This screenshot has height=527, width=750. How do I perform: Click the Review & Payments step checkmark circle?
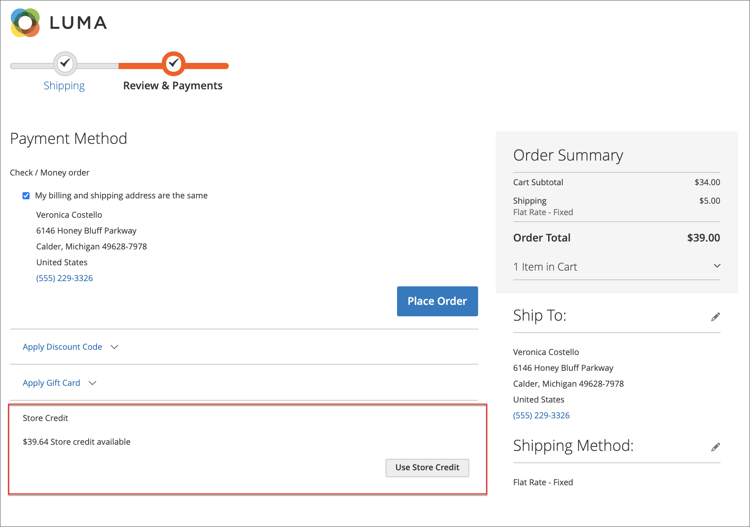point(173,63)
